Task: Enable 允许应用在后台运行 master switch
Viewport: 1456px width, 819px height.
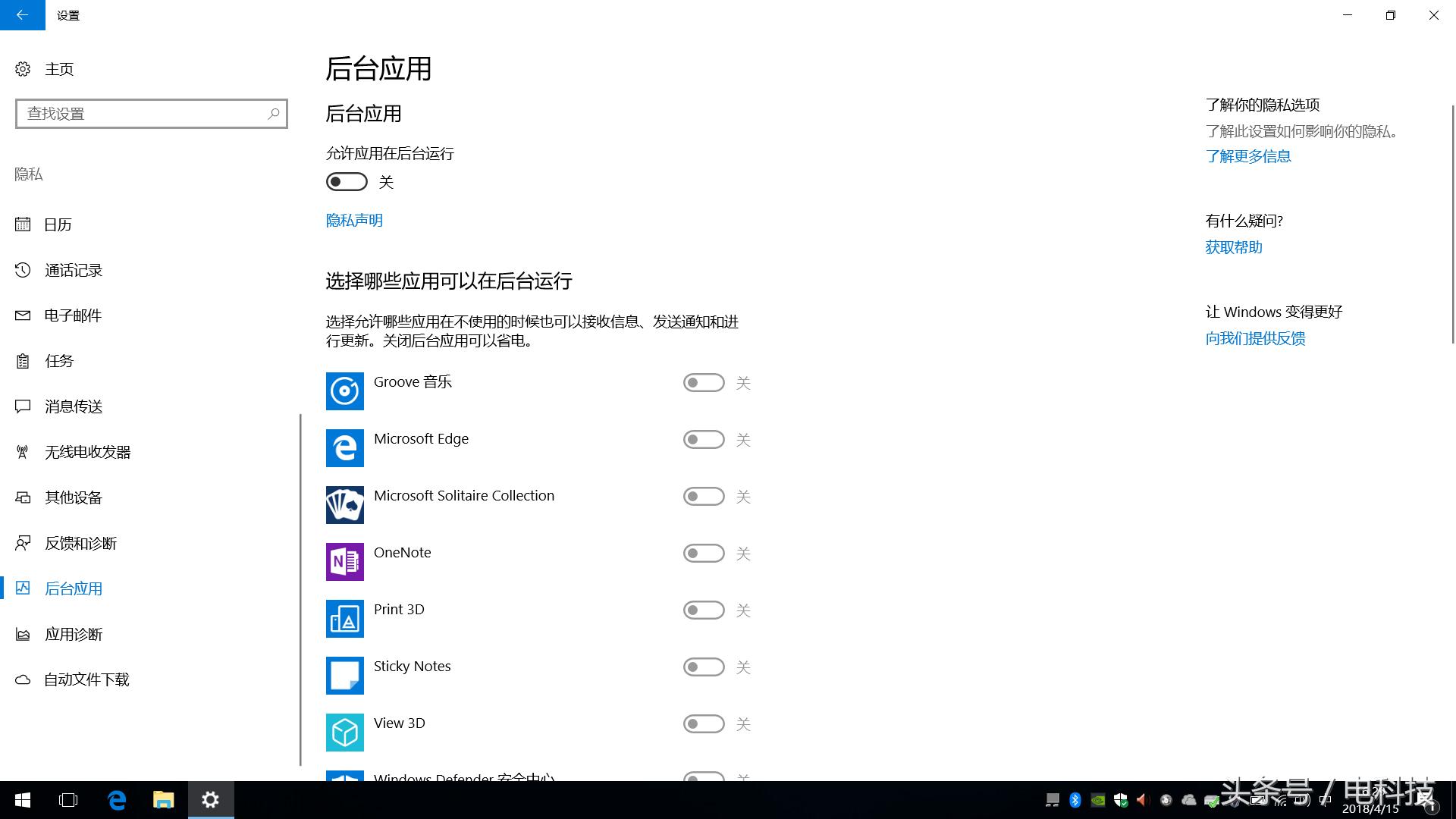Action: (x=346, y=182)
